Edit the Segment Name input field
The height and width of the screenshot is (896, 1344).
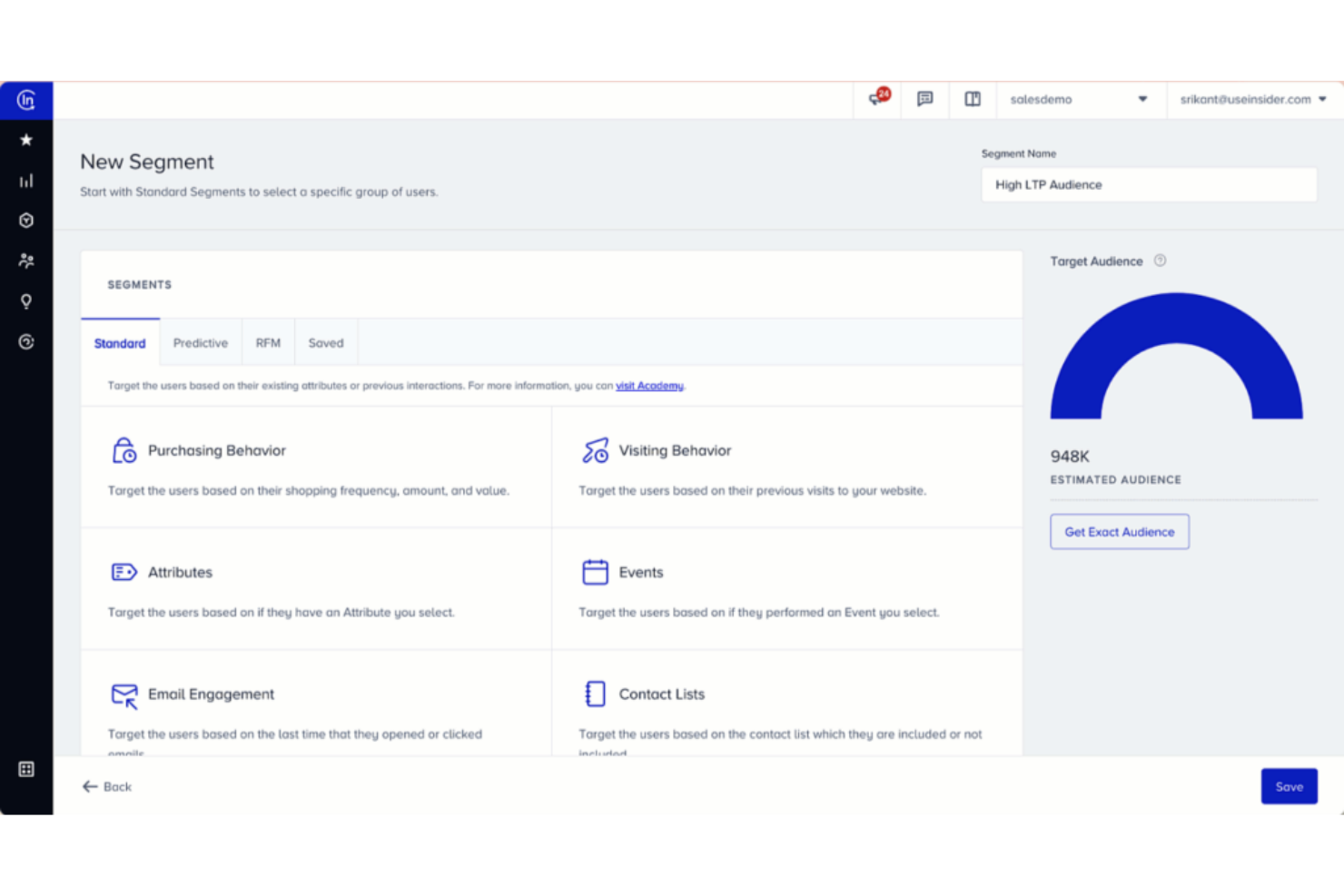coord(1148,184)
